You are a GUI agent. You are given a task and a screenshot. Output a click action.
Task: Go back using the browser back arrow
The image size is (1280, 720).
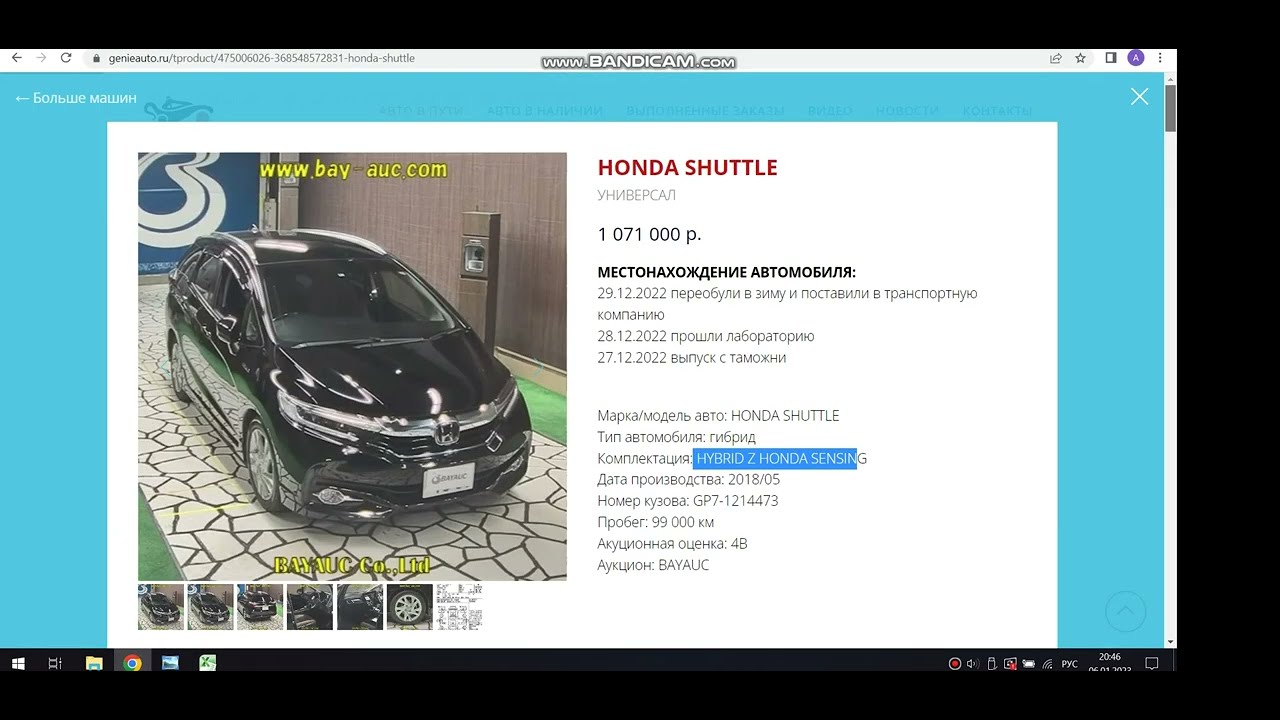(16, 58)
